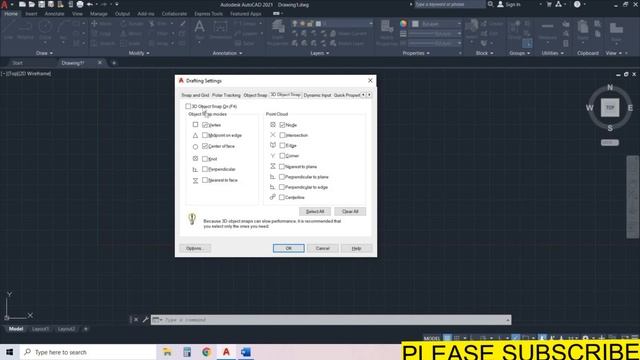This screenshot has width=640, height=360.
Task: Click the Undo arrow icon
Action: click(x=90, y=4)
